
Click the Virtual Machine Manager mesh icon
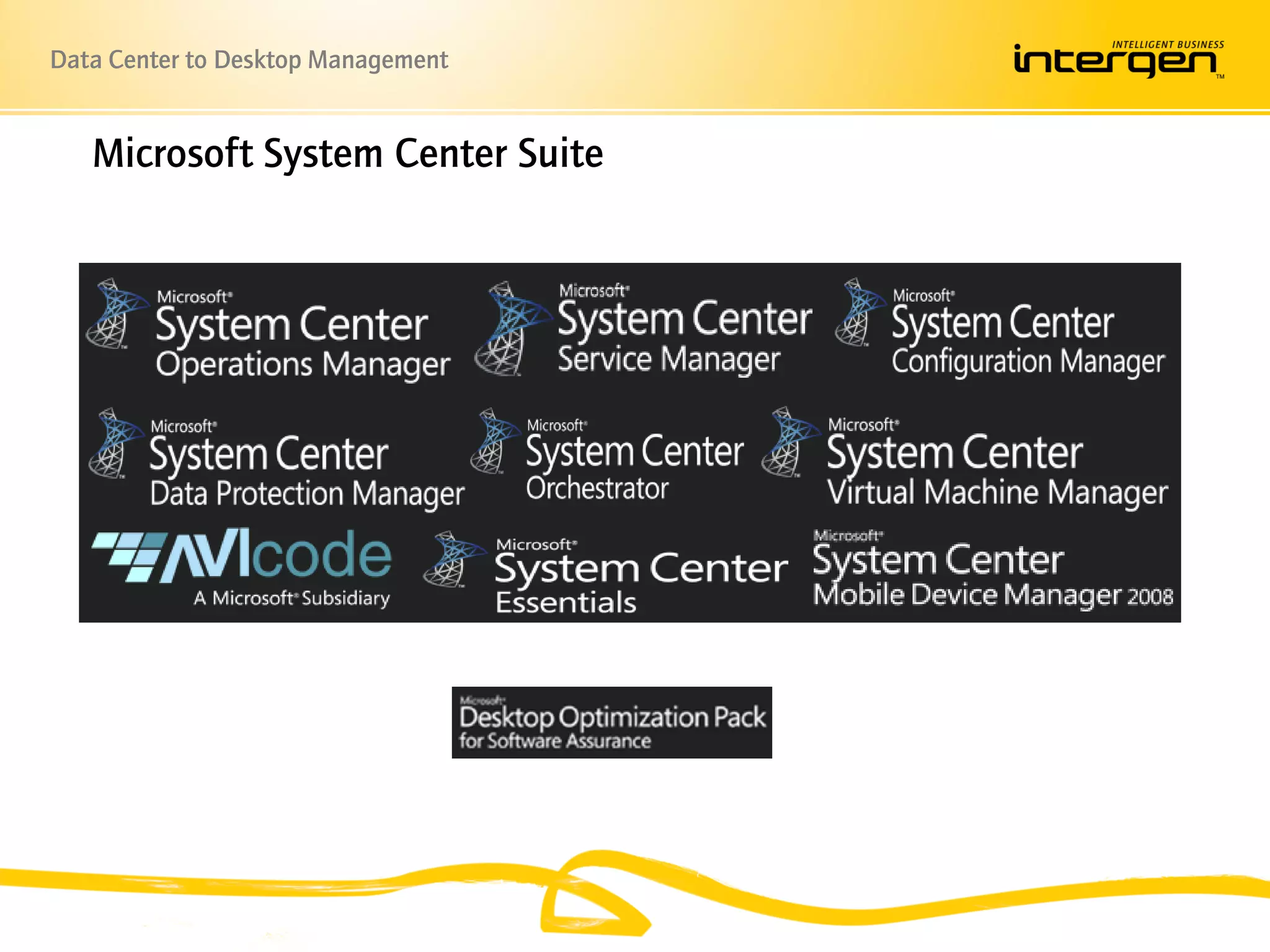pos(791,442)
